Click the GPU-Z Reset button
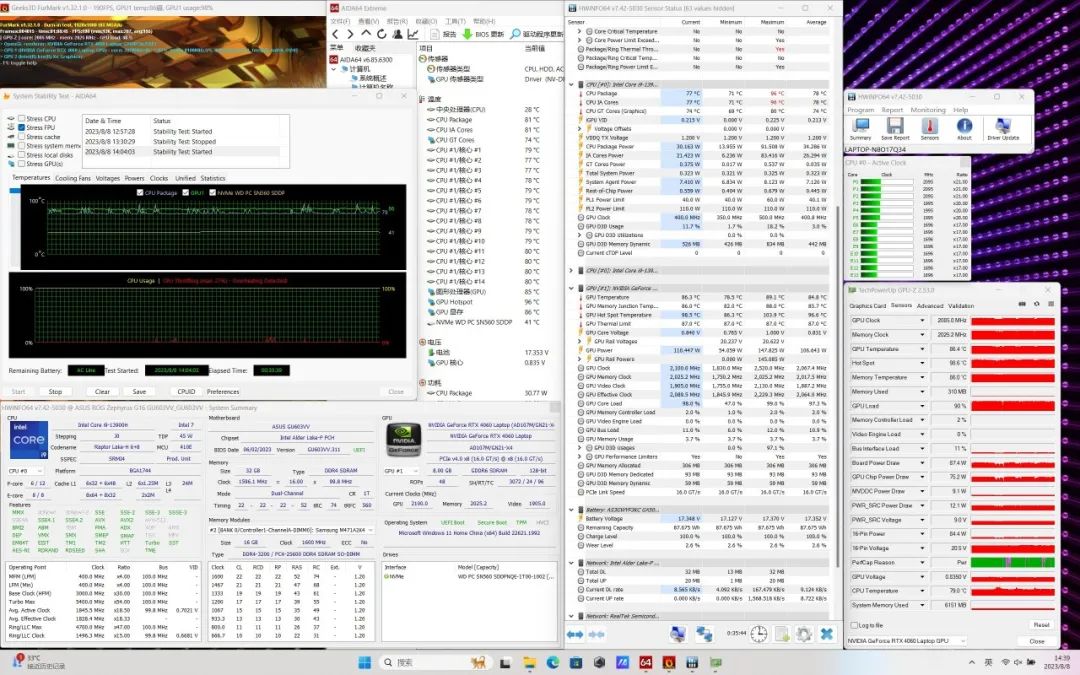 [1040, 625]
